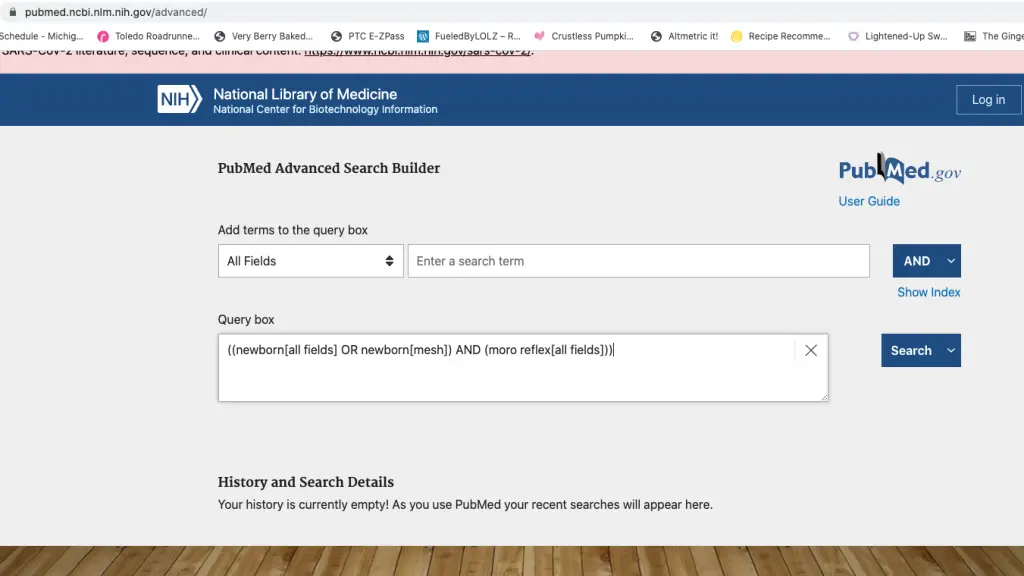Image resolution: width=1024 pixels, height=576 pixels.
Task: Click the Show Index link
Action: 928,293
